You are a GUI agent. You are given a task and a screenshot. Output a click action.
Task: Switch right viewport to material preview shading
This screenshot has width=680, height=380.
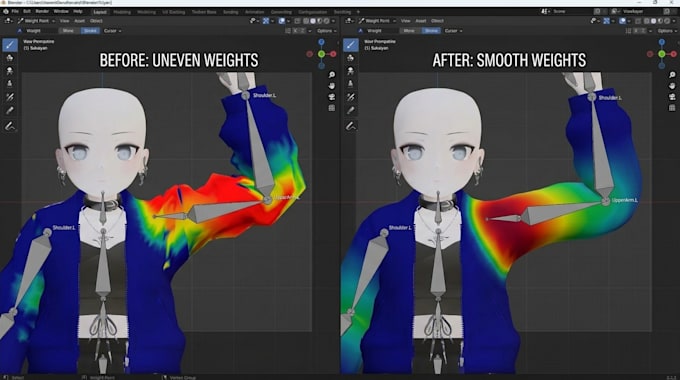pyautogui.click(x=660, y=21)
